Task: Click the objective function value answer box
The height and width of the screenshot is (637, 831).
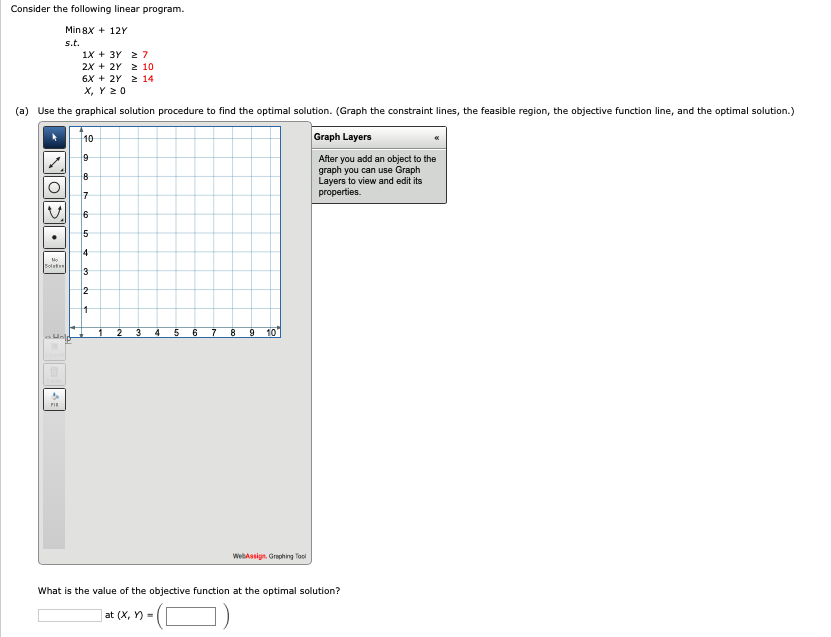Action: point(68,615)
